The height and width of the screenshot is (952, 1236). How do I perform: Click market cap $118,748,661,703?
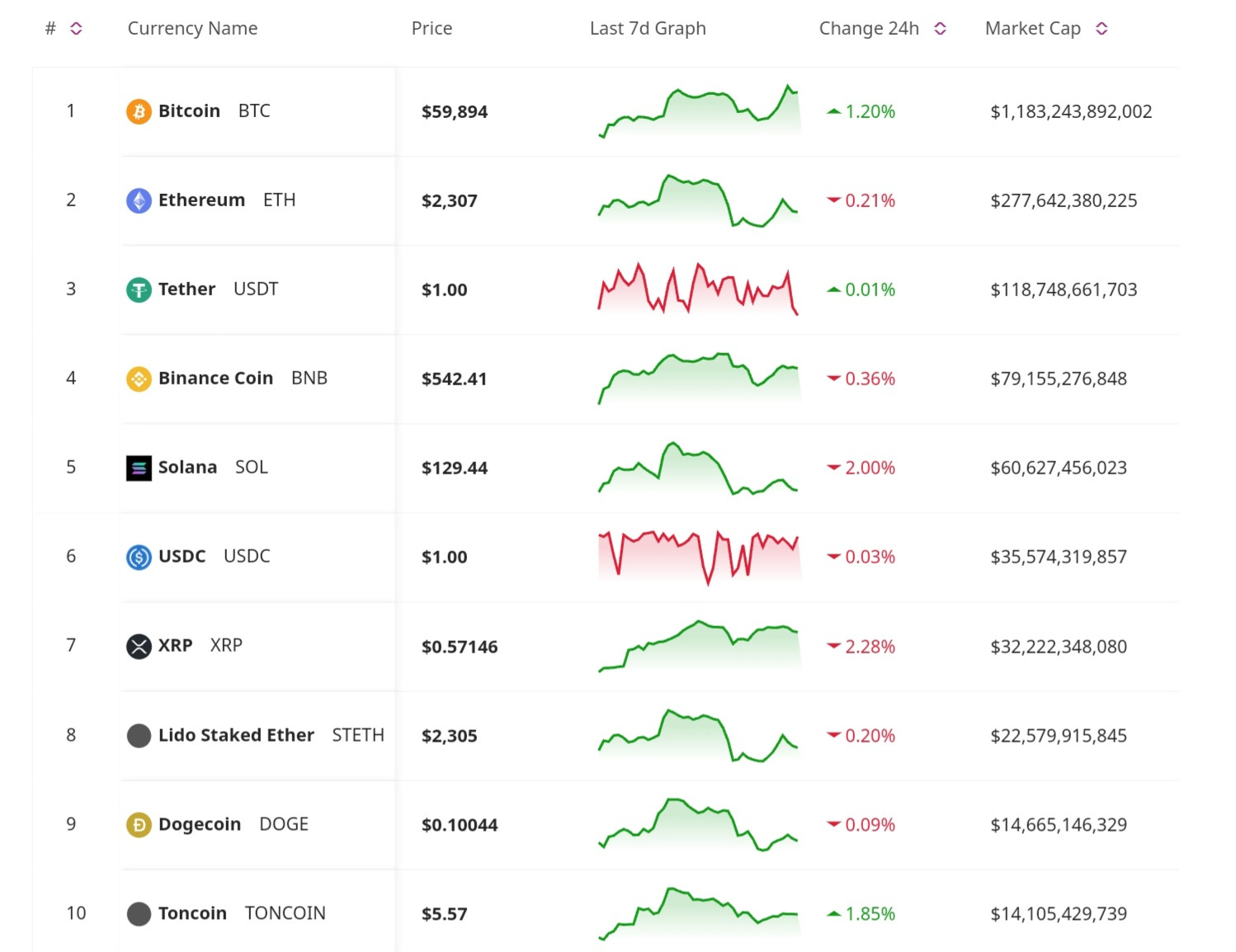1064,290
